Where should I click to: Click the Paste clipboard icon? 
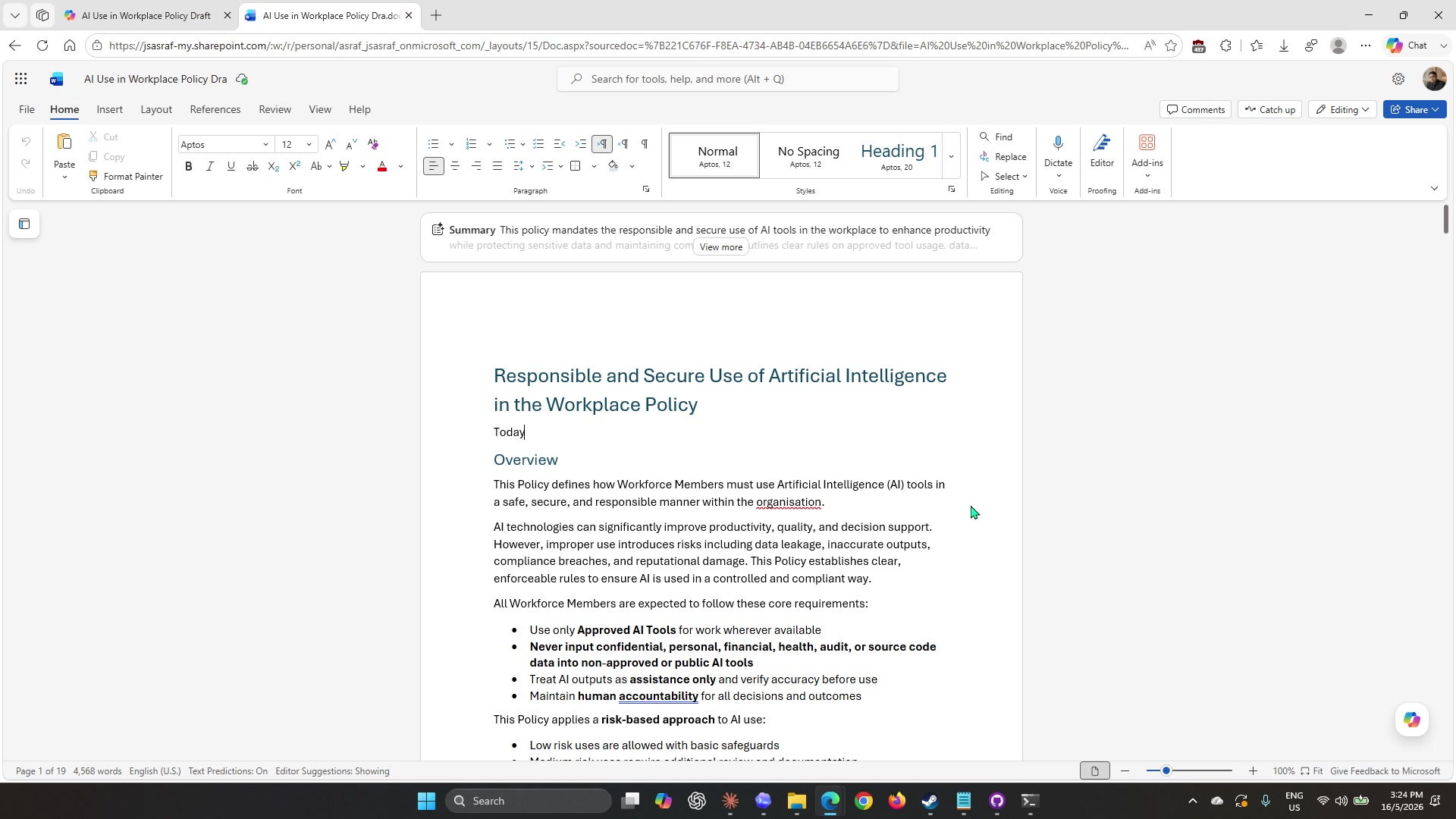coord(64,143)
